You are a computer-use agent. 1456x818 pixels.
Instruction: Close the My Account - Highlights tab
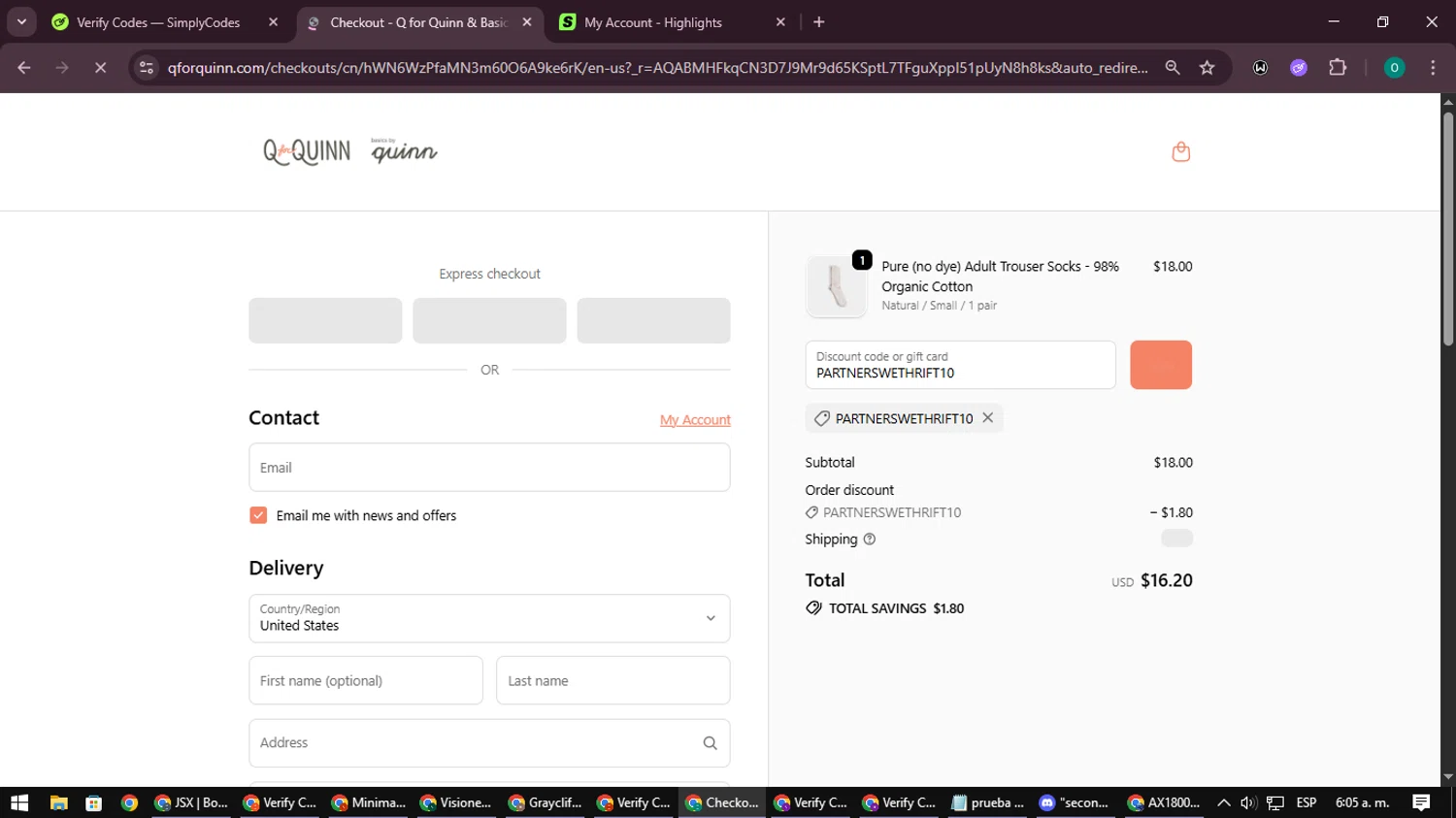pos(780,21)
